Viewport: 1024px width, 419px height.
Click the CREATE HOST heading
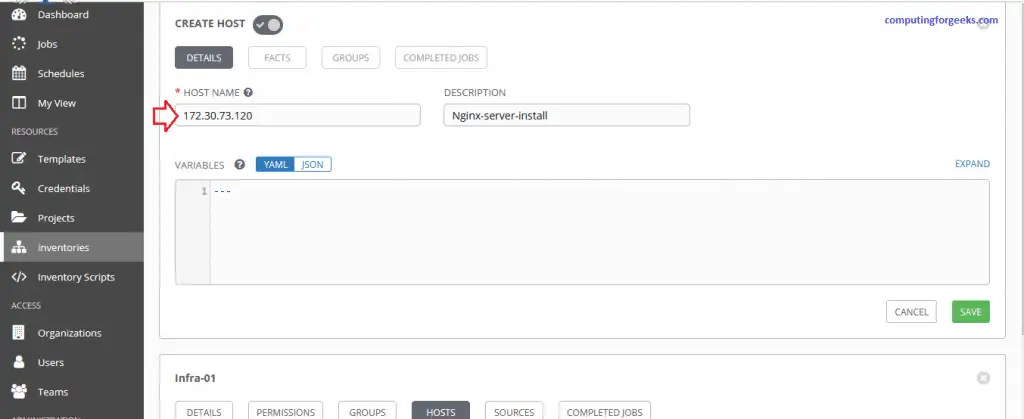click(210, 23)
